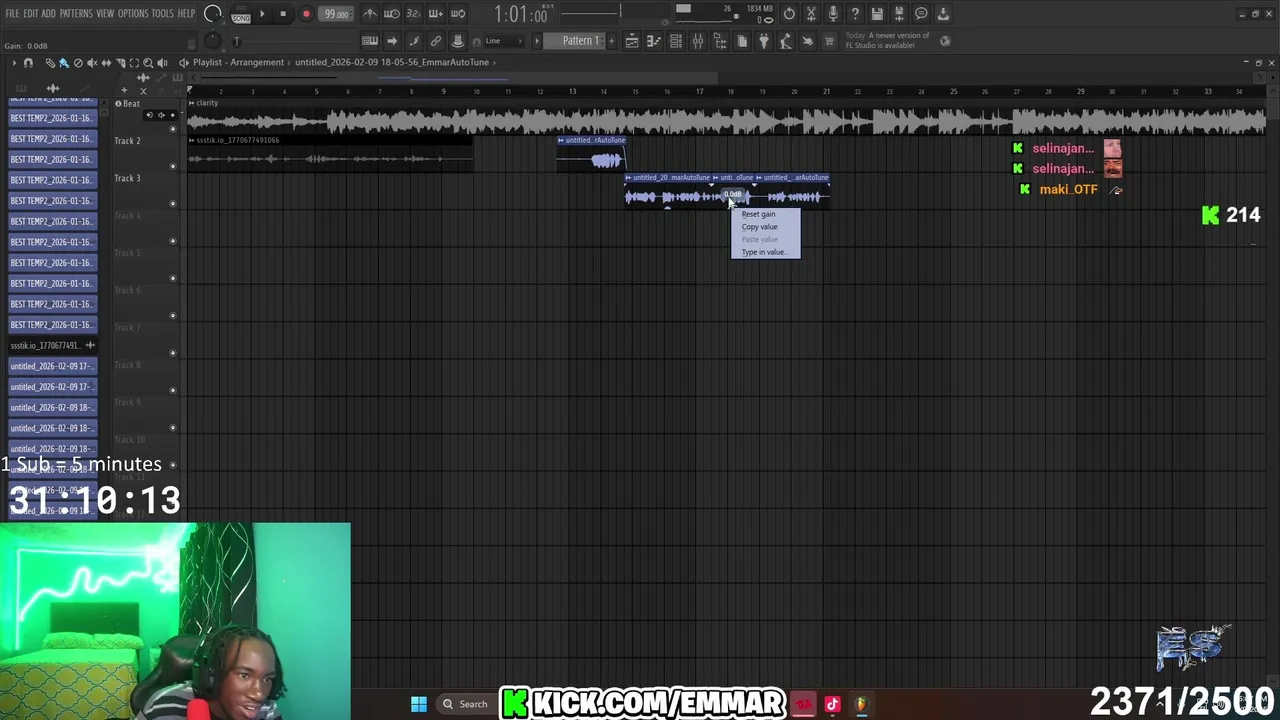Click the Windows taskbar Search box
This screenshot has height=720, width=1280.
(x=466, y=704)
